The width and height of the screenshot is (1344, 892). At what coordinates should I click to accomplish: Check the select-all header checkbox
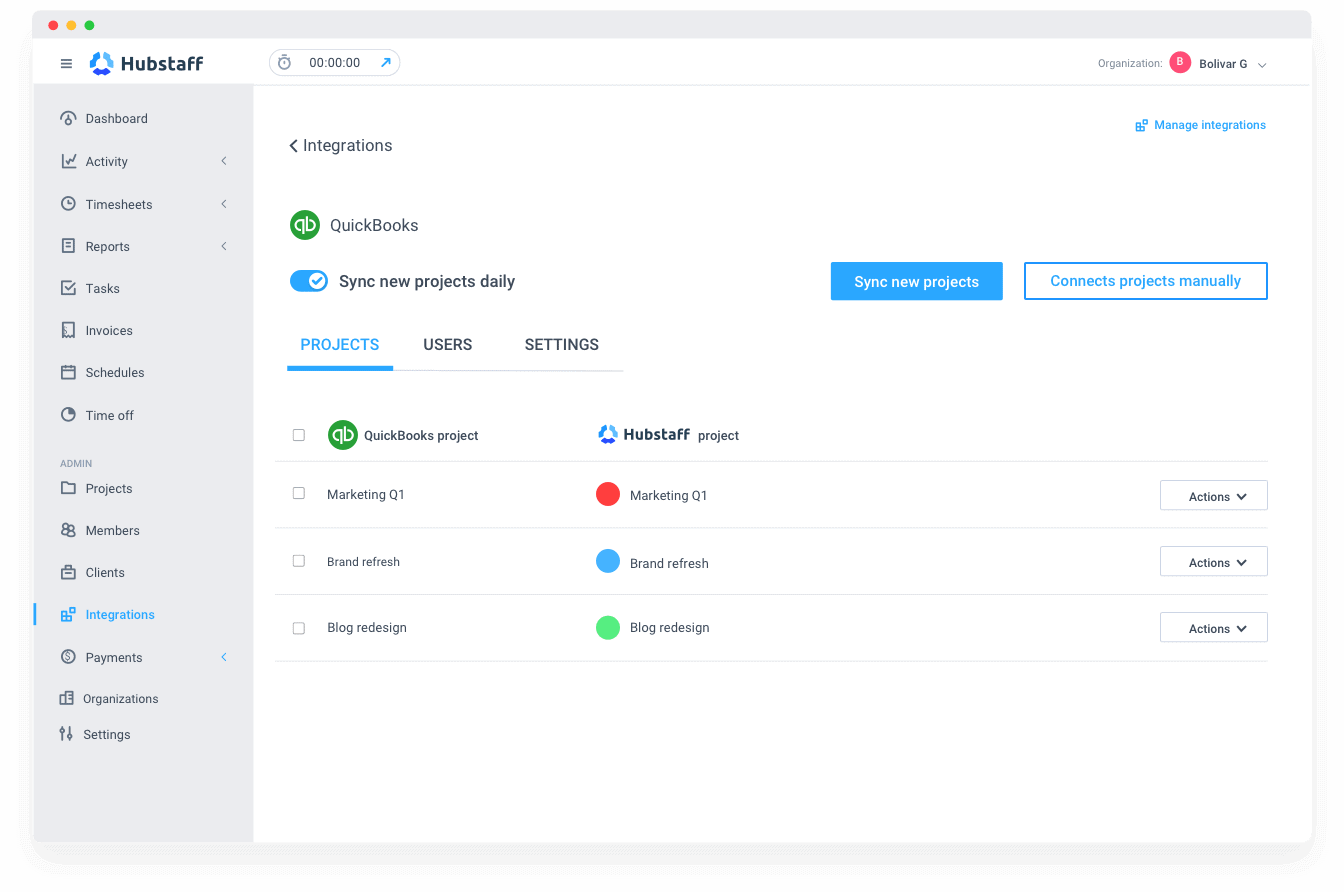[x=299, y=435]
